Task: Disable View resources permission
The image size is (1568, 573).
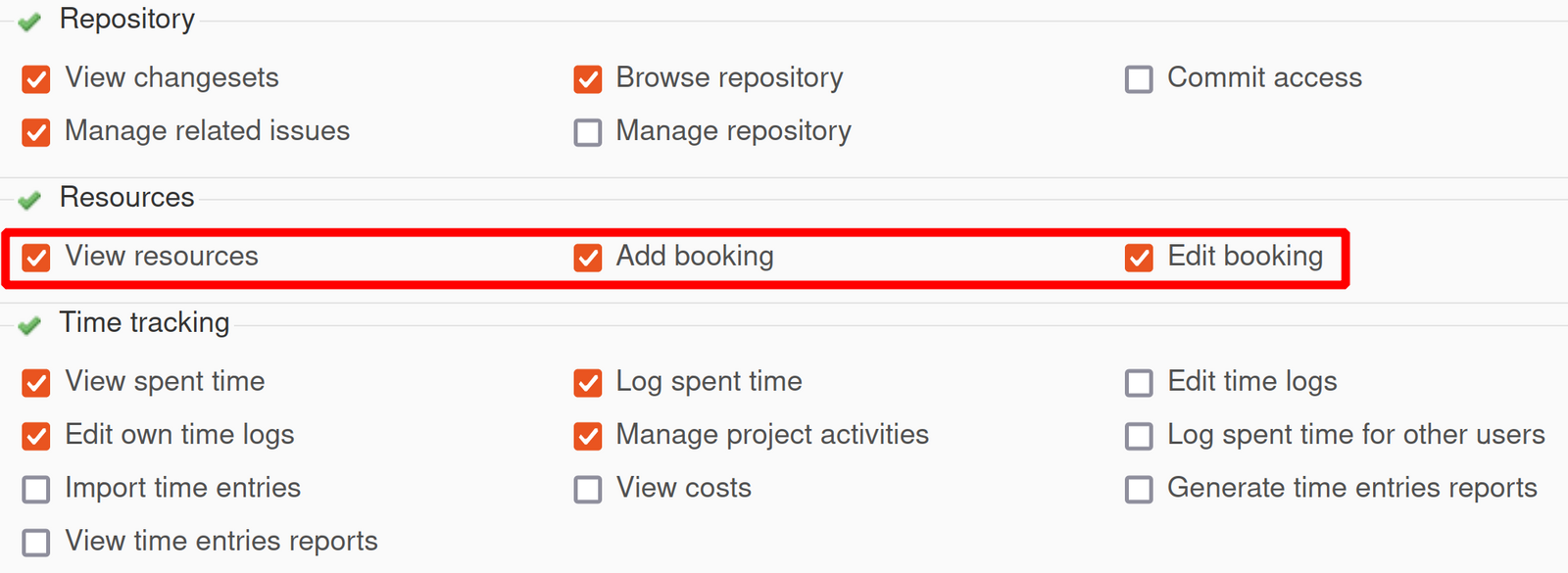Action: click(x=35, y=258)
